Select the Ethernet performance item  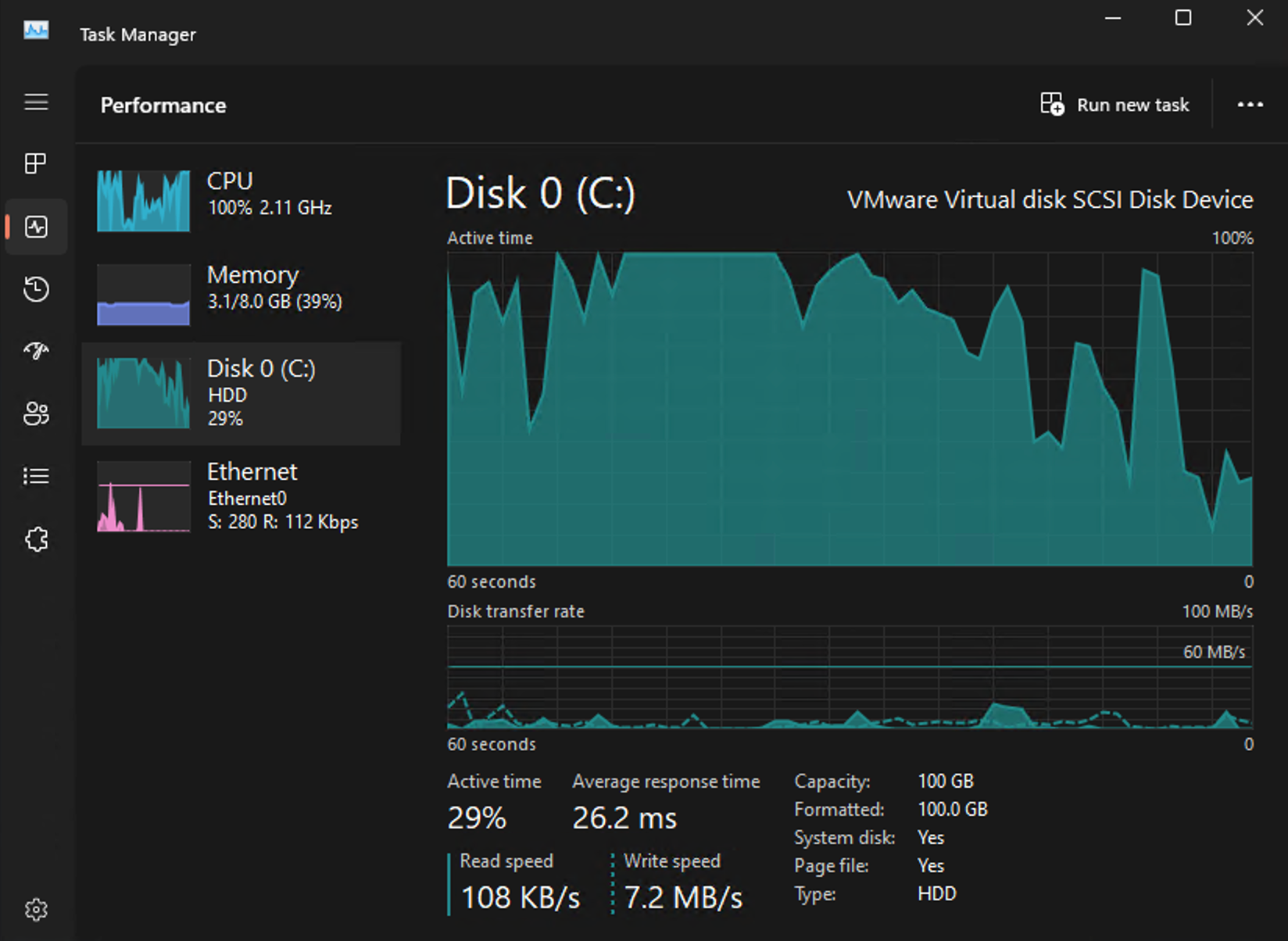point(241,496)
